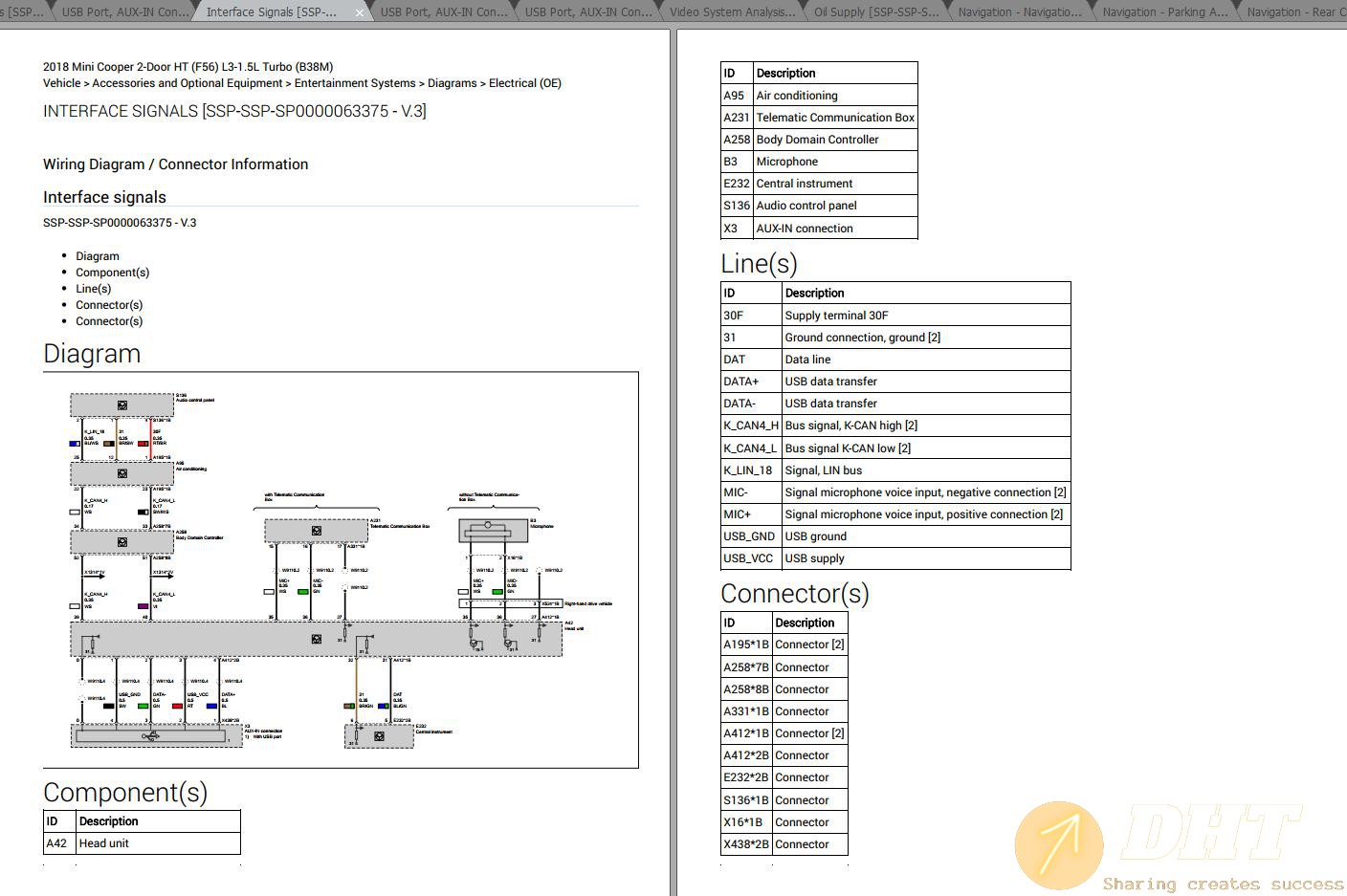Open the Navigation - Parking A... tab
Viewport: 1347px width, 896px height.
(1164, 12)
